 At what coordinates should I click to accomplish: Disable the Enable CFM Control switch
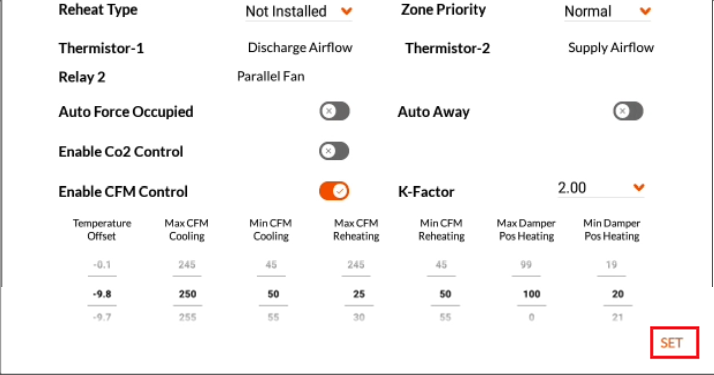[334, 191]
